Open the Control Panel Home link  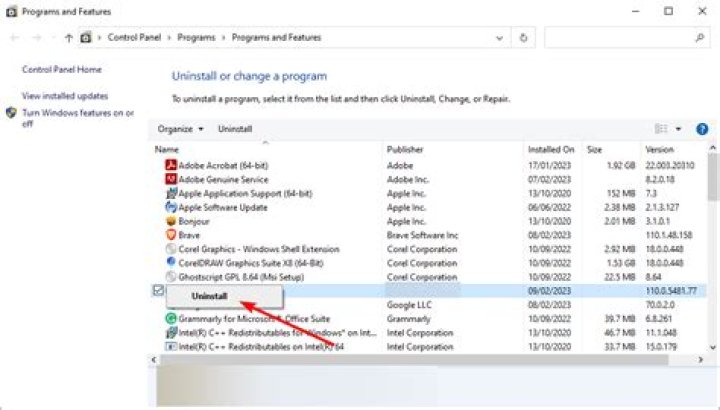point(62,70)
